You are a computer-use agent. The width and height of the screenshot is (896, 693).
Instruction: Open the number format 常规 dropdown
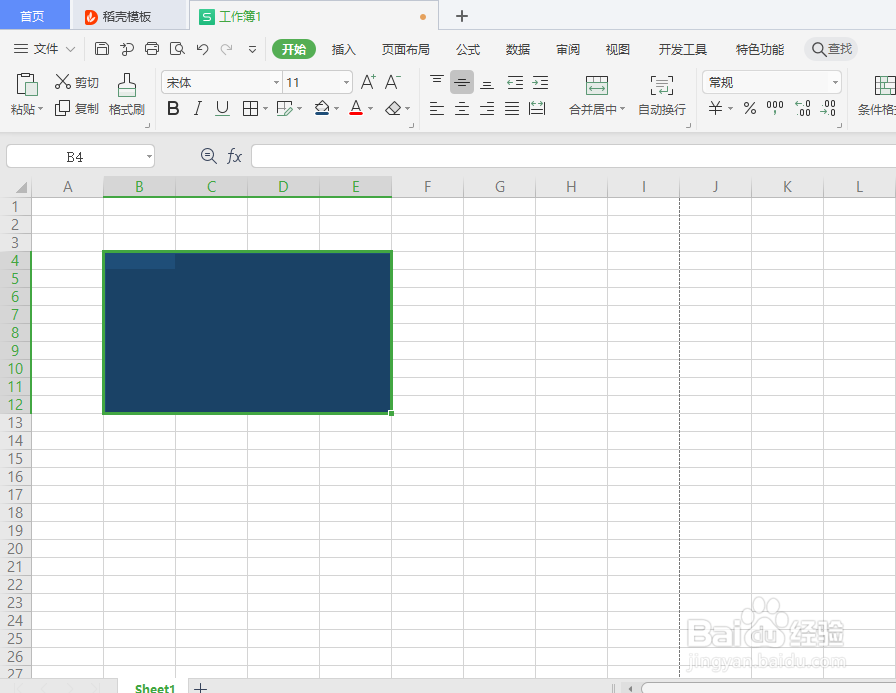(x=835, y=83)
